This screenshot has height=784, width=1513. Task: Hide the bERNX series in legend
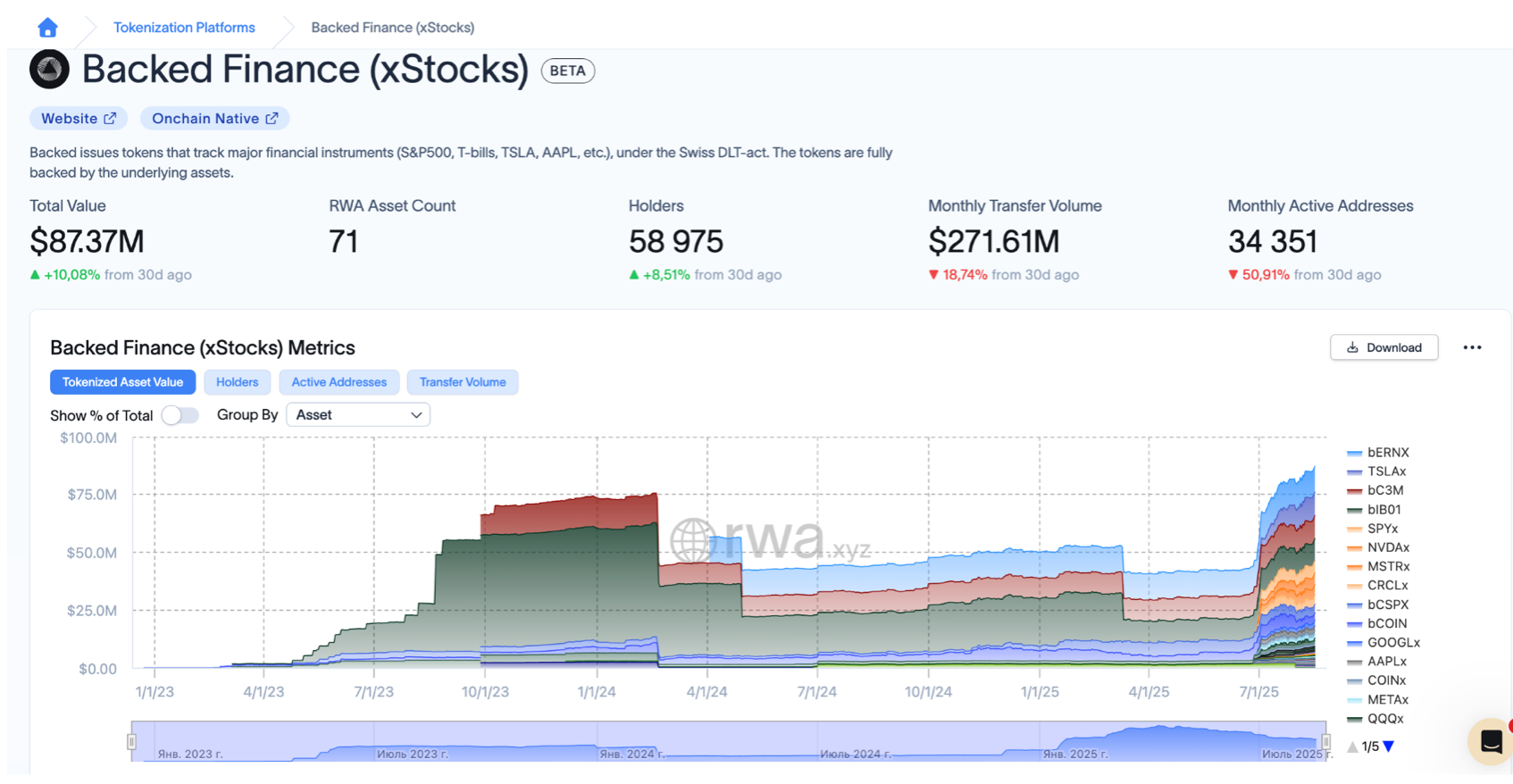pyautogui.click(x=1387, y=453)
